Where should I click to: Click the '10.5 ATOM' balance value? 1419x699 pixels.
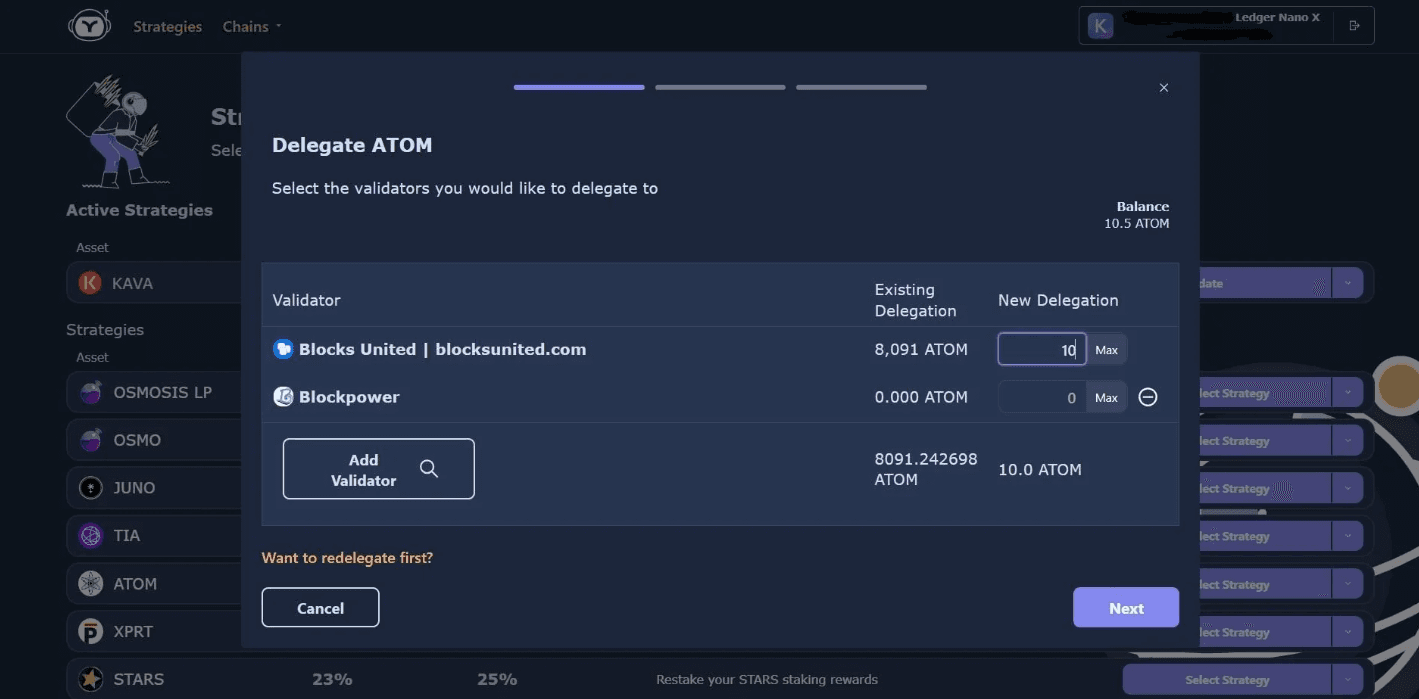click(x=1137, y=224)
